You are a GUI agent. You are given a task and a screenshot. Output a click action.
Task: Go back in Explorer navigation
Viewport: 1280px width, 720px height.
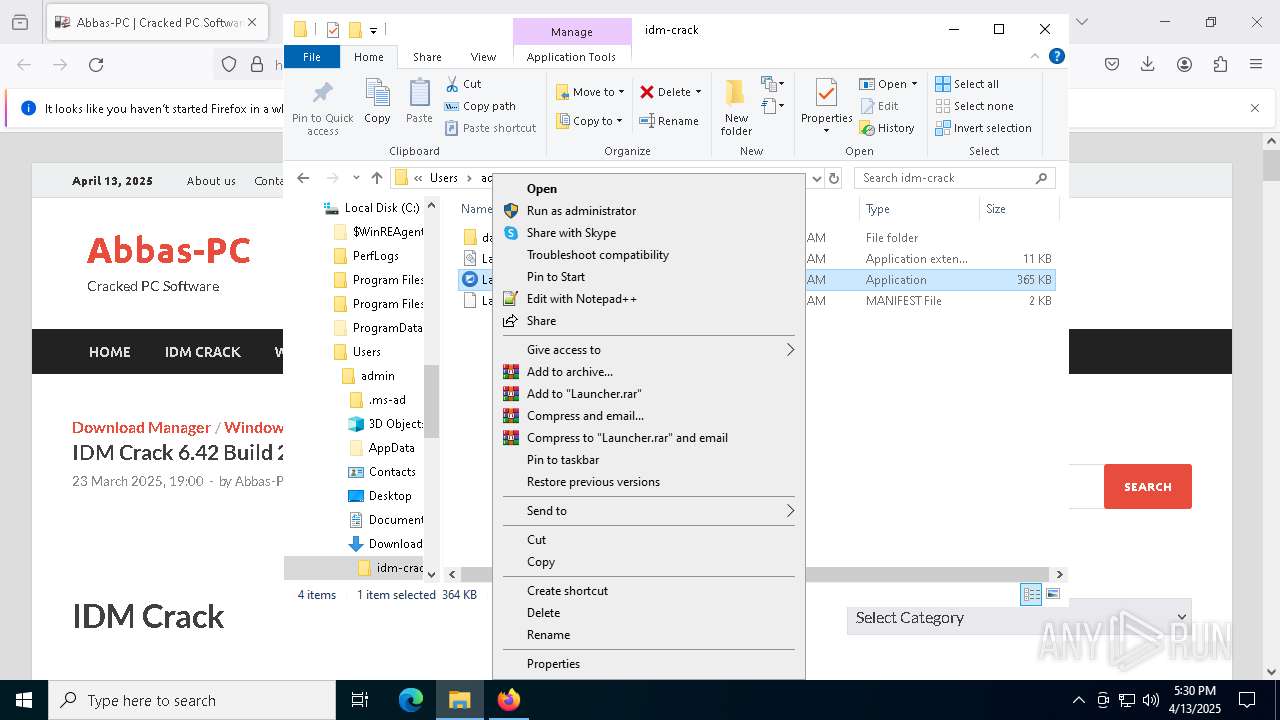[303, 178]
